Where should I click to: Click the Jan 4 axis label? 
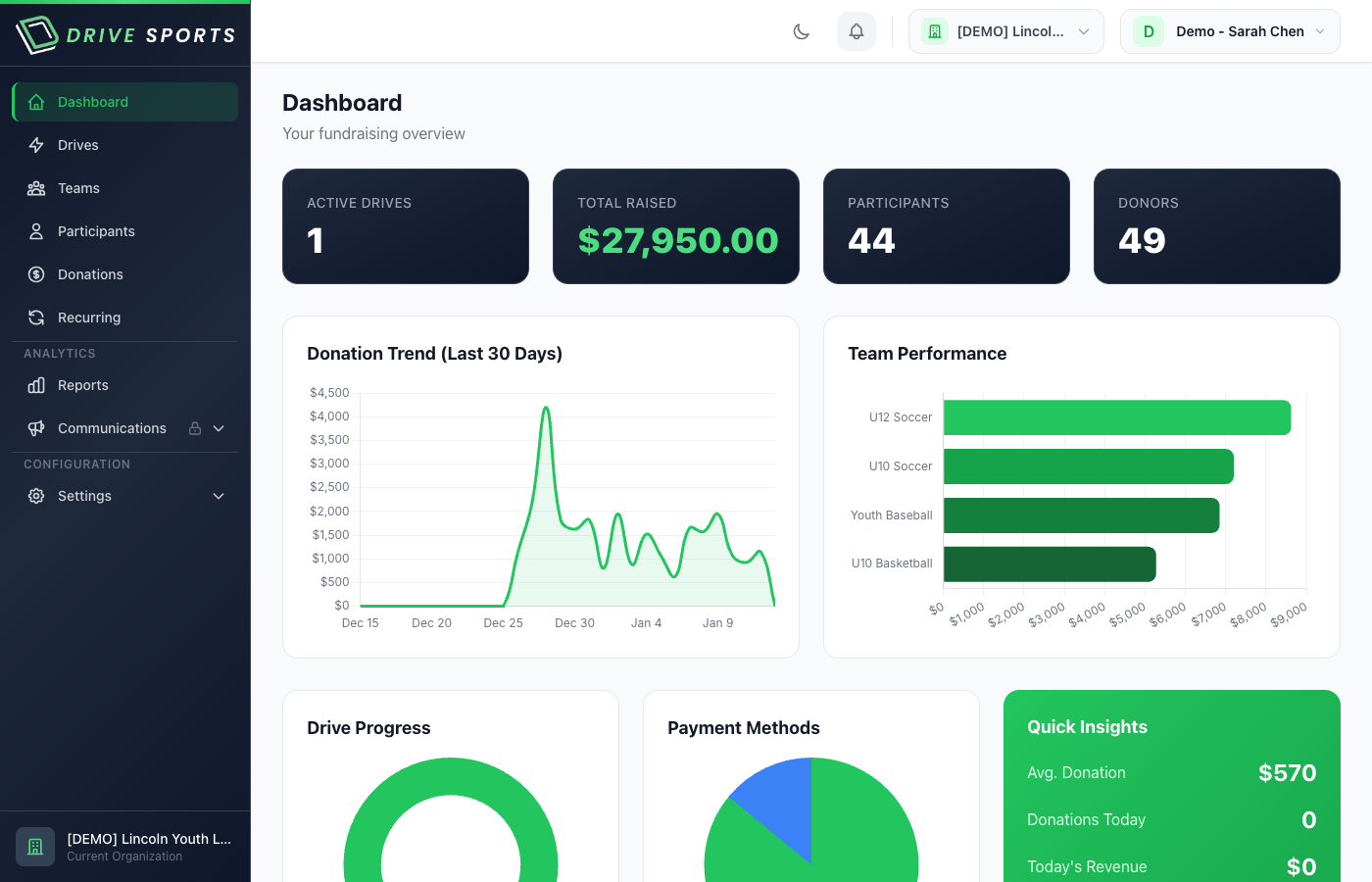[x=646, y=623]
